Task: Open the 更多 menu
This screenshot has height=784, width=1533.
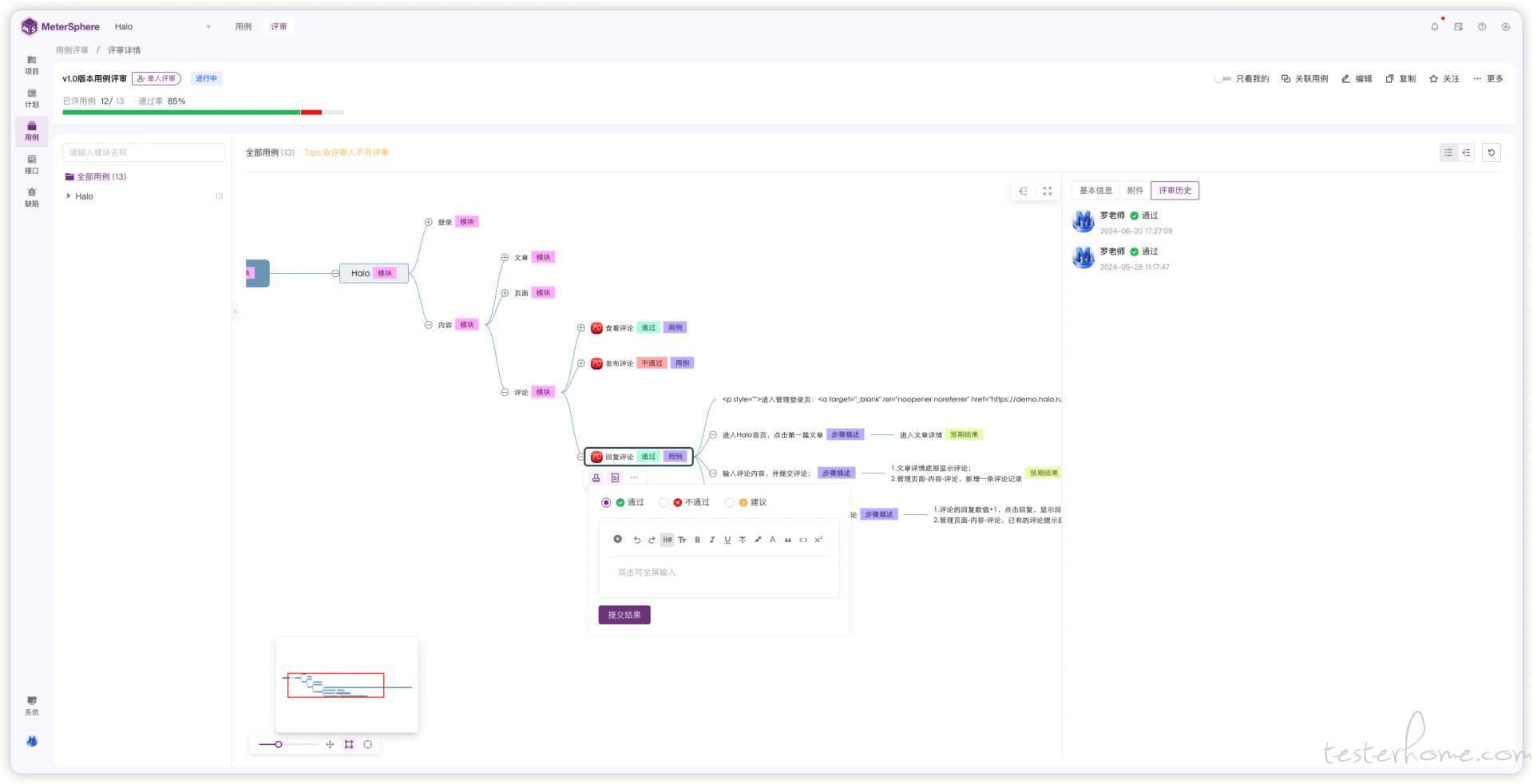Action: [1488, 79]
